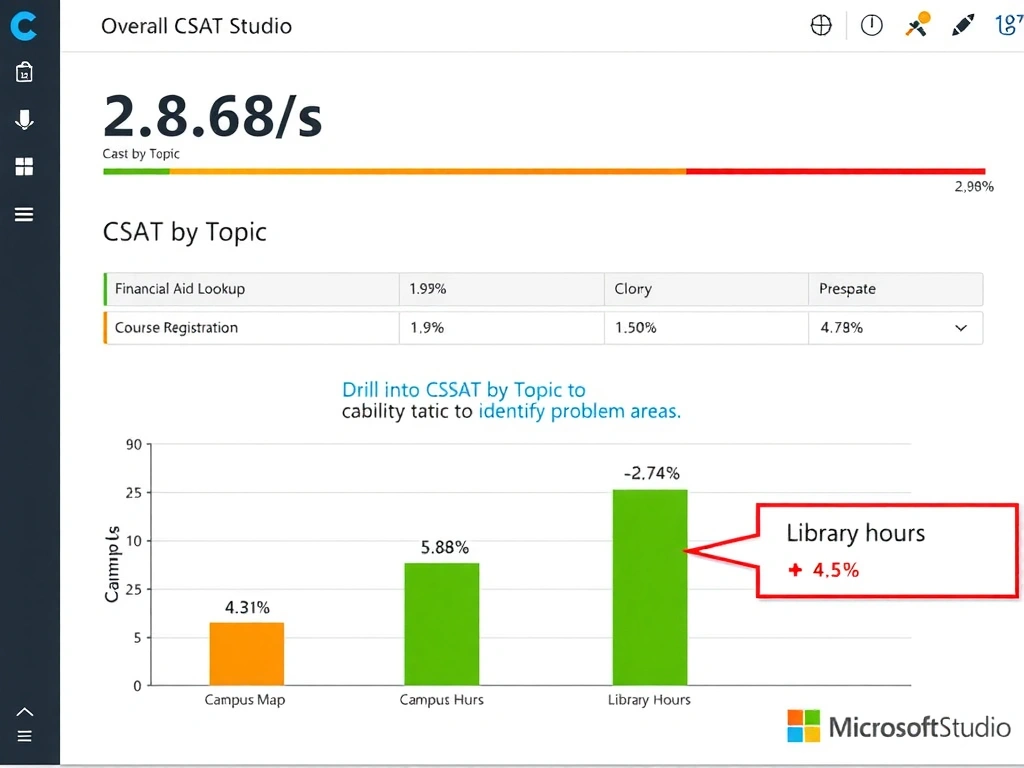Click the MicrosoftStudio logo
The width and height of the screenshot is (1024, 768).
(x=899, y=726)
